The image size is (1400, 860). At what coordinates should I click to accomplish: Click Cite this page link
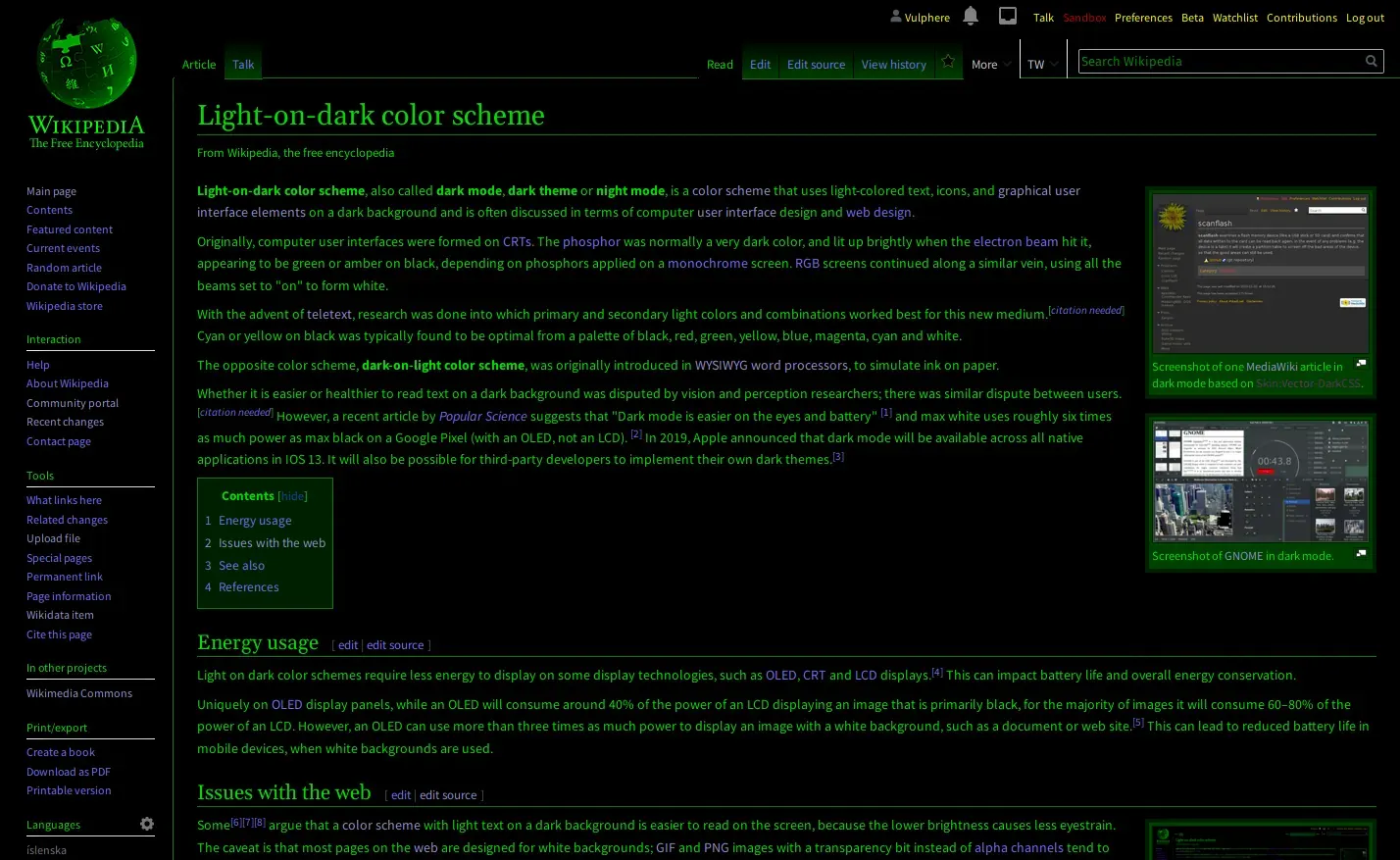pos(59,634)
